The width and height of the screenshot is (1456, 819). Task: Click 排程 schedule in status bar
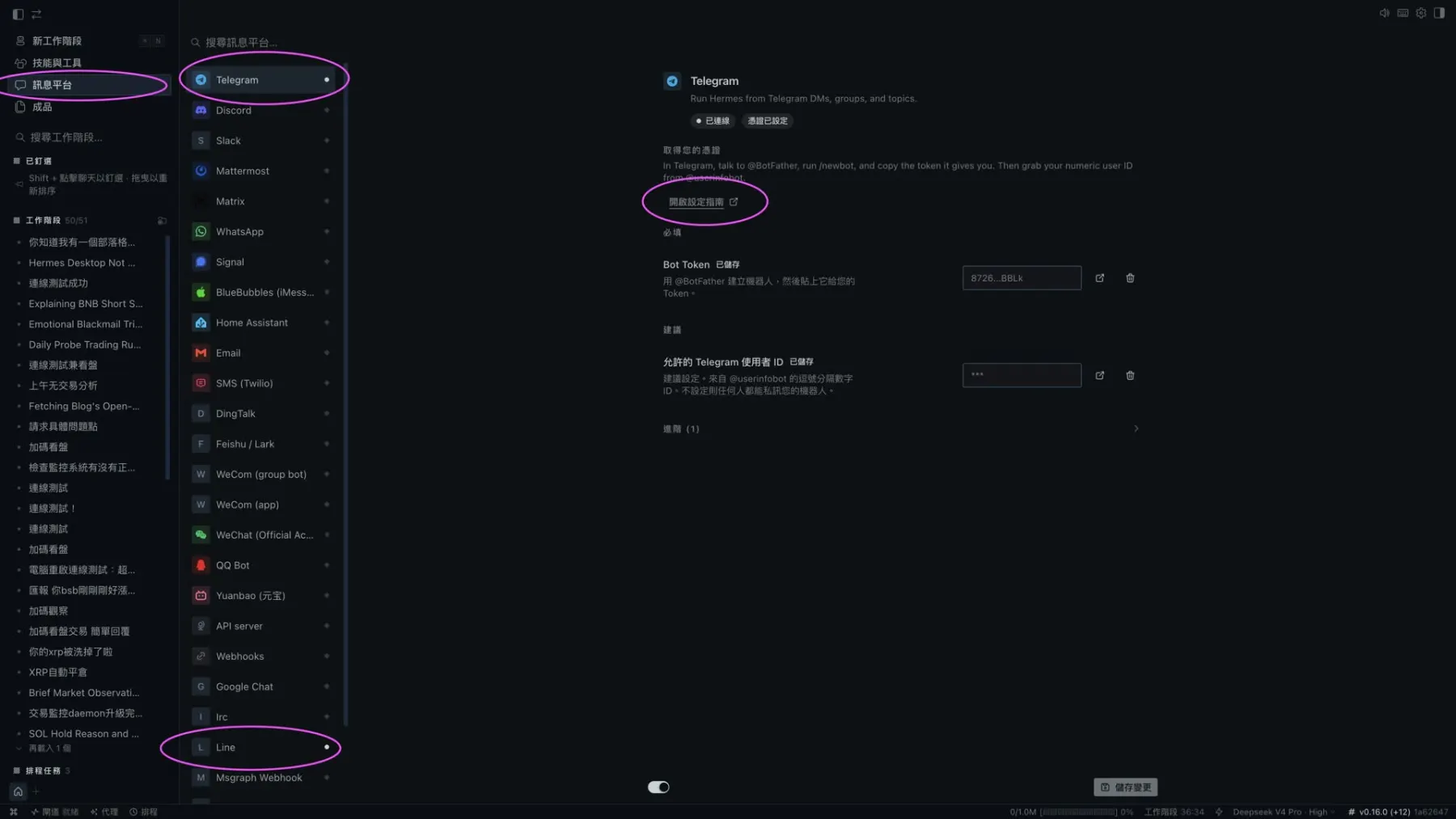tap(144, 812)
